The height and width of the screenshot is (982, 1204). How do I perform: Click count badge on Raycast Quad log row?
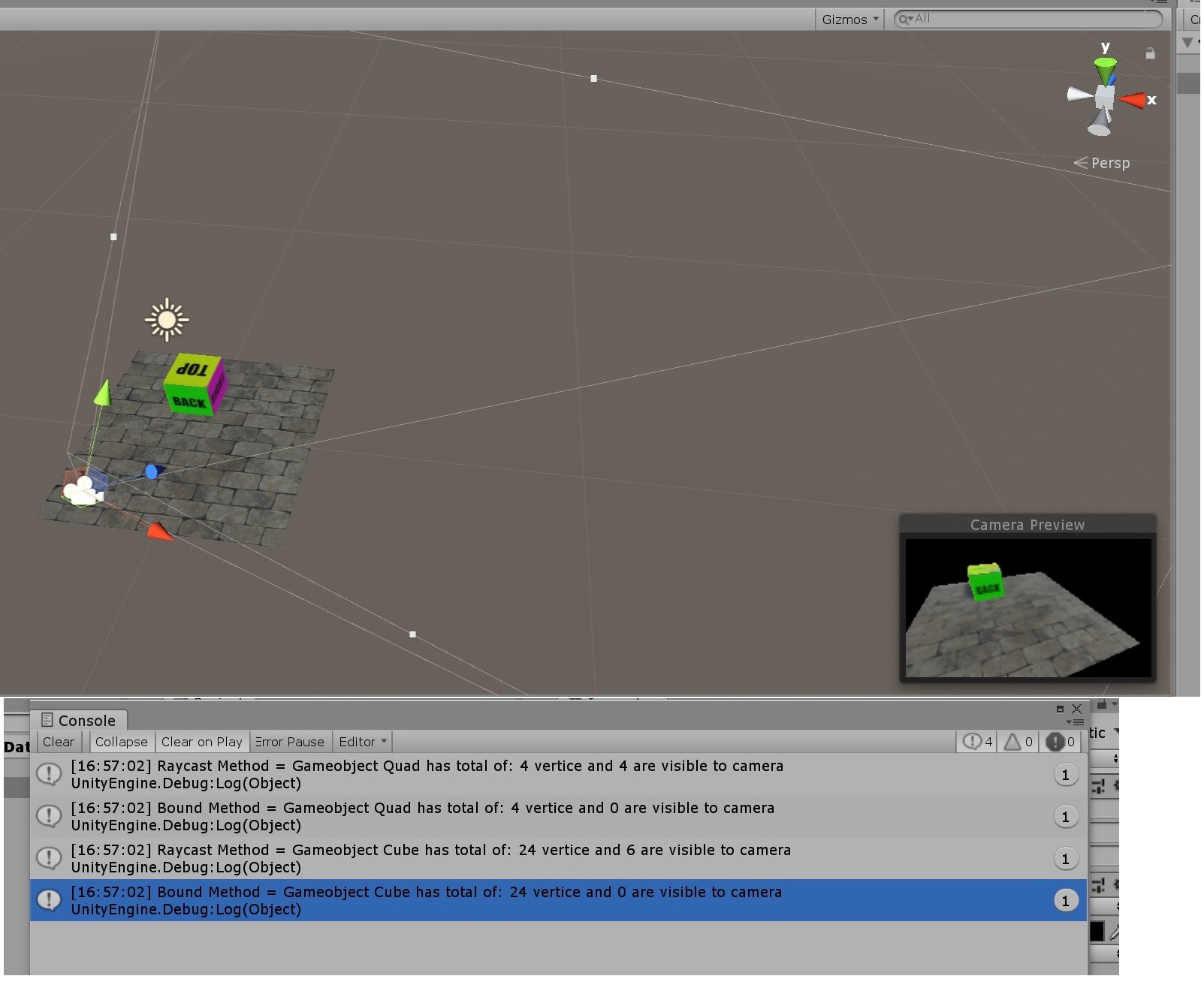(x=1065, y=775)
